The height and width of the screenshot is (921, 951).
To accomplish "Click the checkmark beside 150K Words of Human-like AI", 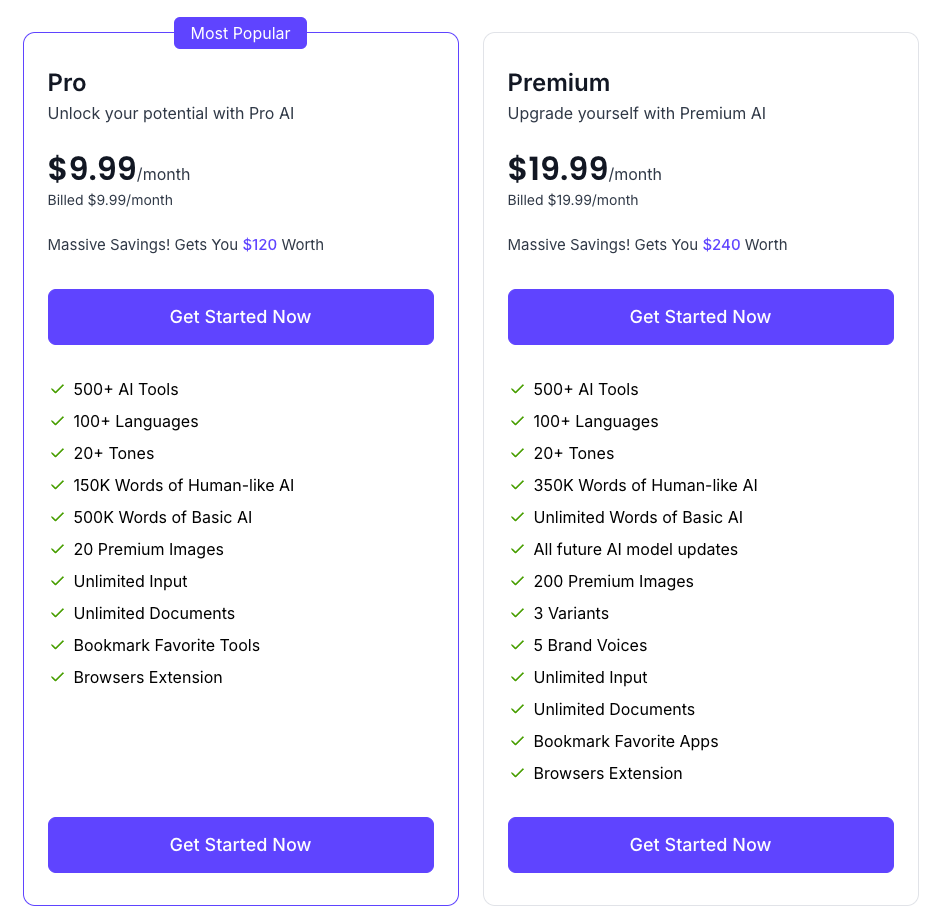I will tap(57, 485).
